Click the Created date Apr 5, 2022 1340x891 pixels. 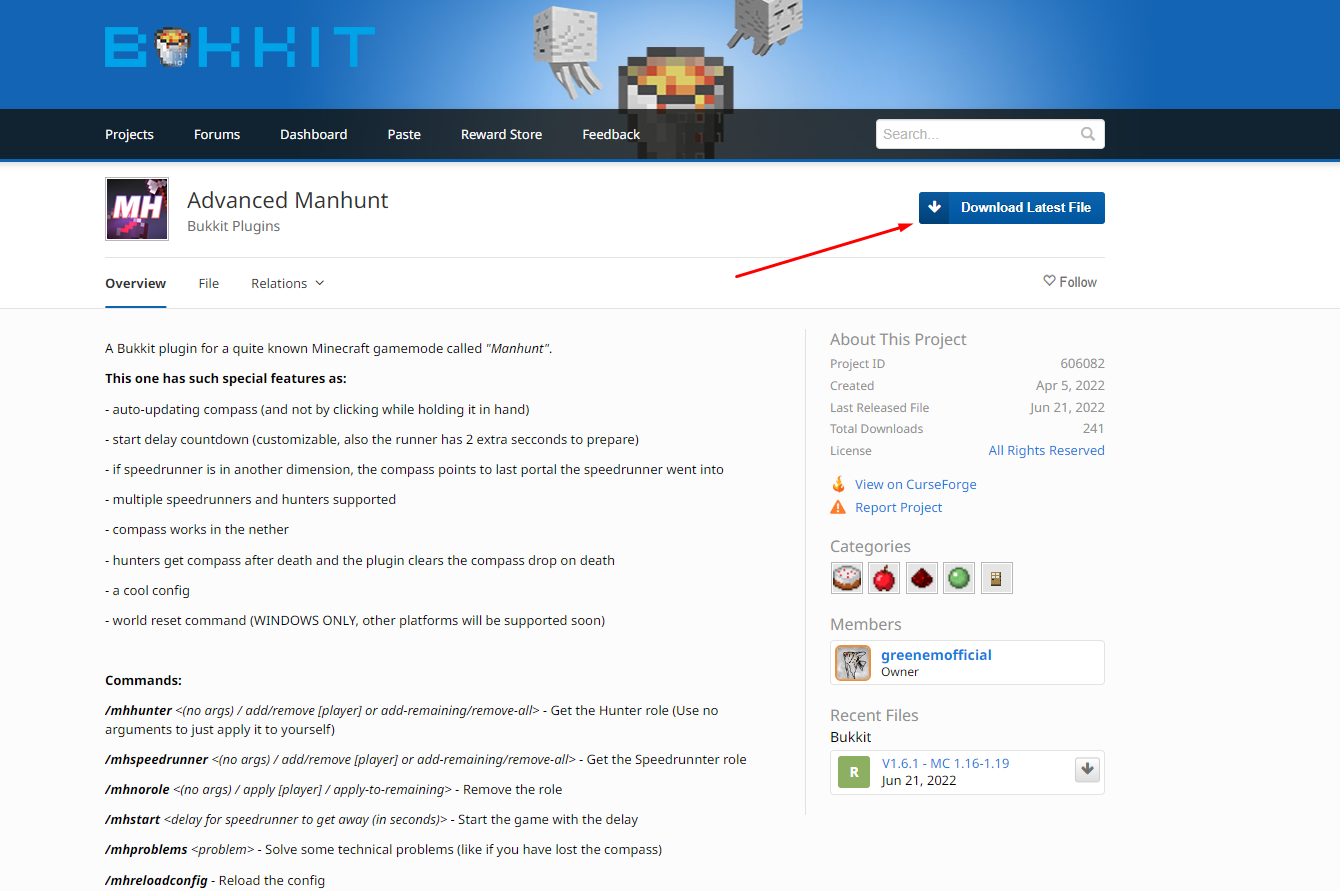1070,386
